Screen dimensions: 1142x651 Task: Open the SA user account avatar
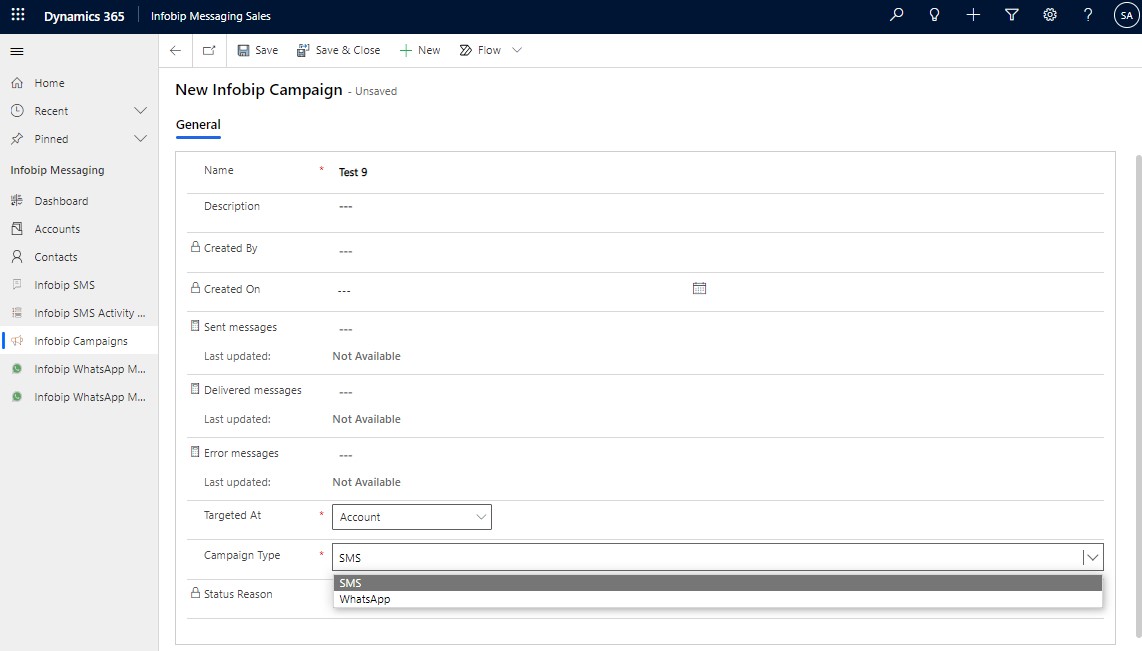[x=1126, y=15]
